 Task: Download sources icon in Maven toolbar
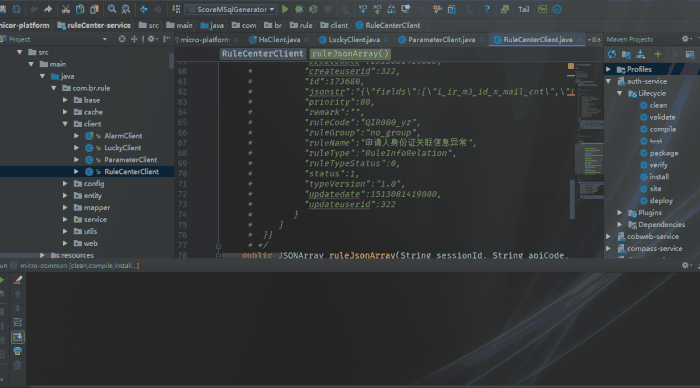click(x=641, y=54)
